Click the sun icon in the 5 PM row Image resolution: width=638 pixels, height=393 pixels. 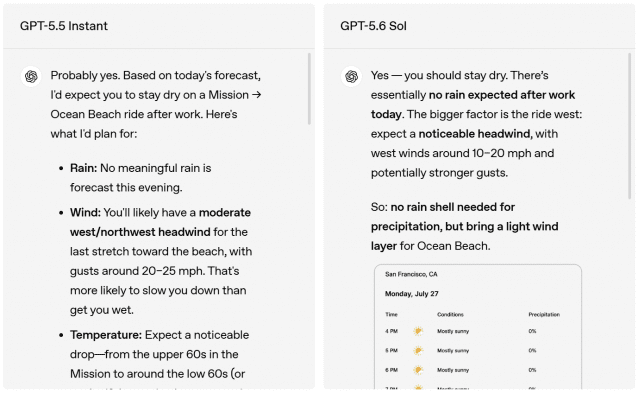click(418, 350)
